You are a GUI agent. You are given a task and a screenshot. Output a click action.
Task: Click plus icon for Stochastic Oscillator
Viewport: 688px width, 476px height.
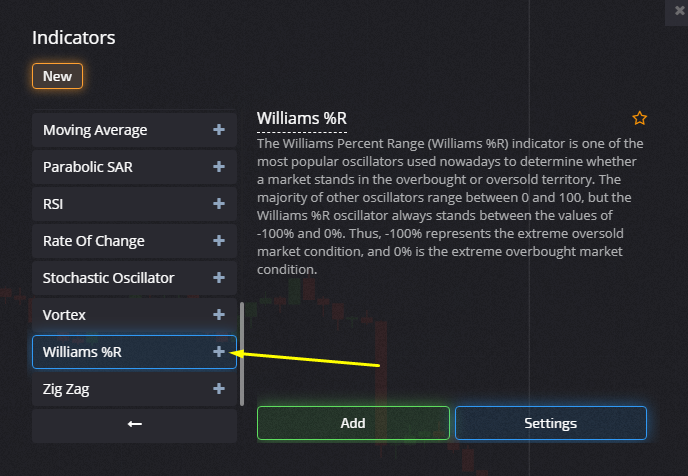(x=219, y=278)
